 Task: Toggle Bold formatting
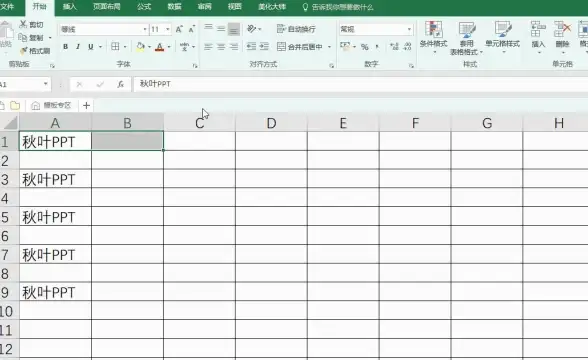66,46
